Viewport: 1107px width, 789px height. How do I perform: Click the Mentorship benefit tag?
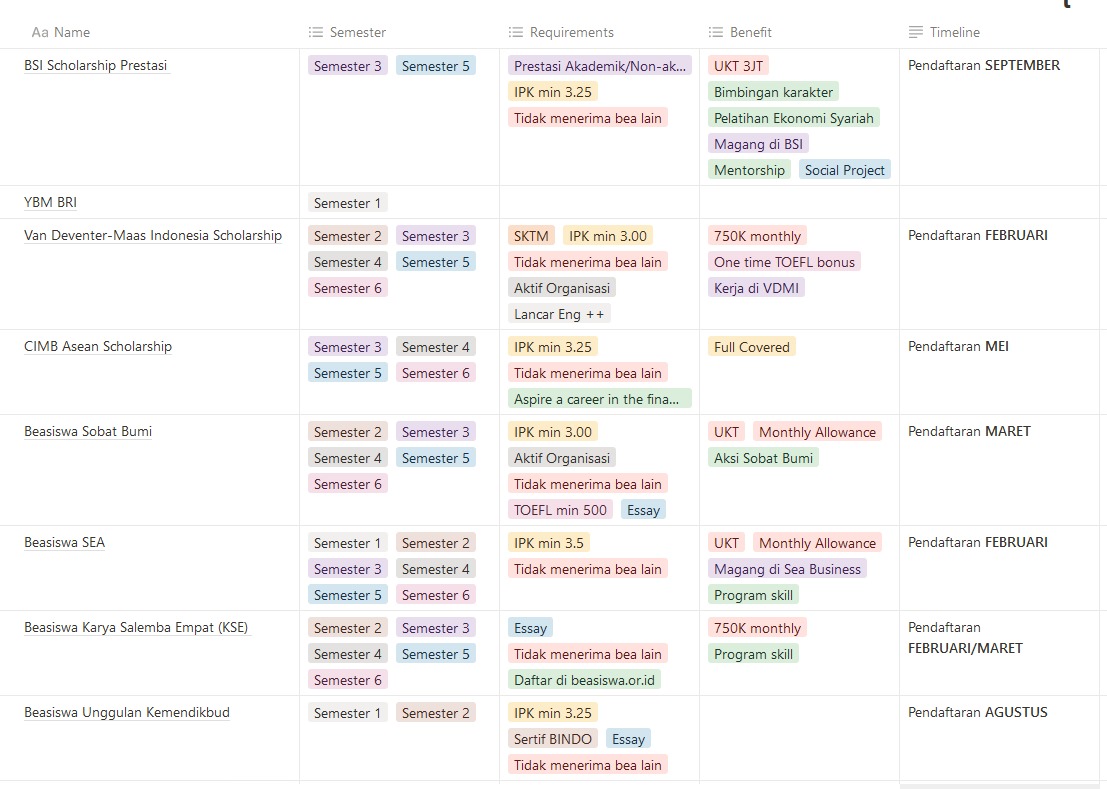[749, 171]
